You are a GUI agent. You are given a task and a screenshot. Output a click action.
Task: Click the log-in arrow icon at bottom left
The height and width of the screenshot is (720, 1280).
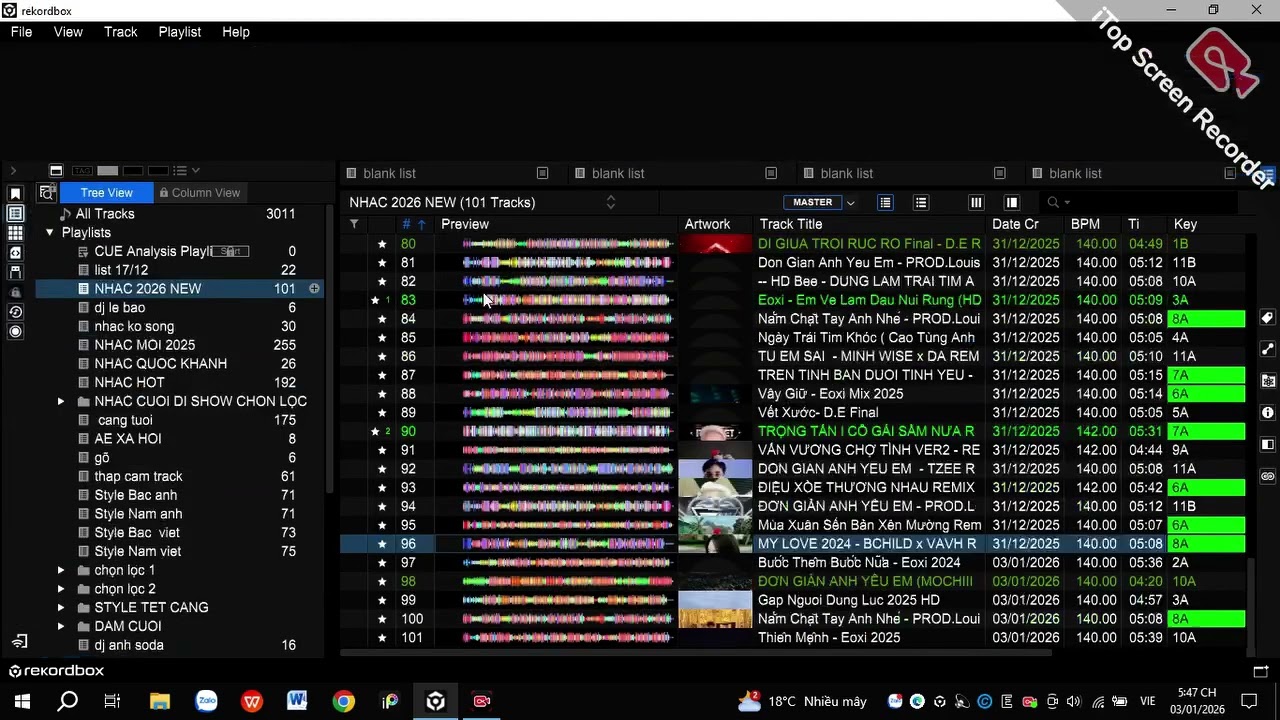tap(19, 641)
